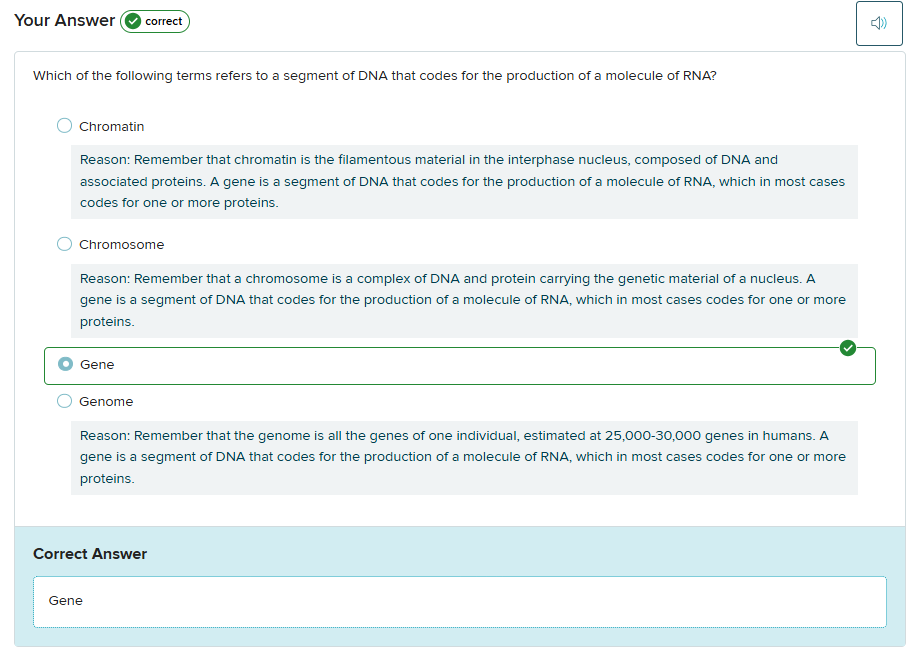Click the Your Answer heading

tap(64, 21)
